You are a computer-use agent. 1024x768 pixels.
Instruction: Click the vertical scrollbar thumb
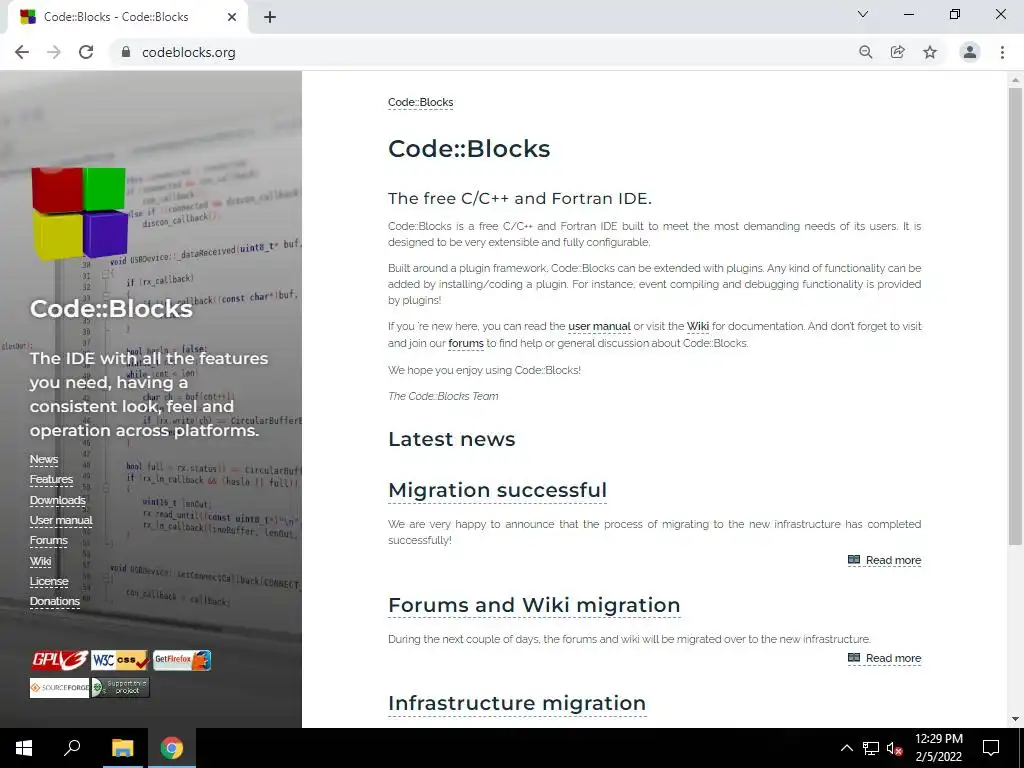pyautogui.click(x=1015, y=316)
